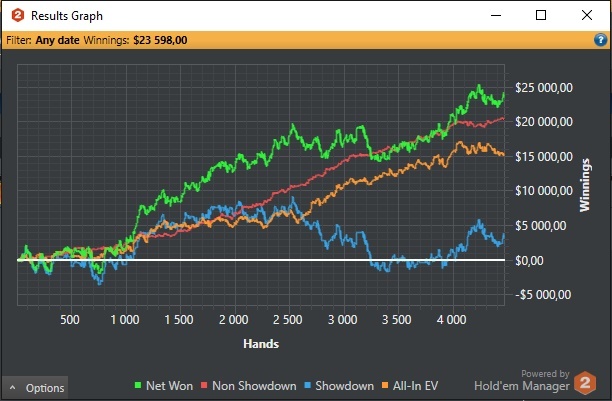The width and height of the screenshot is (612, 401).
Task: Click the 2 000 hands axis label
Action: tap(233, 320)
